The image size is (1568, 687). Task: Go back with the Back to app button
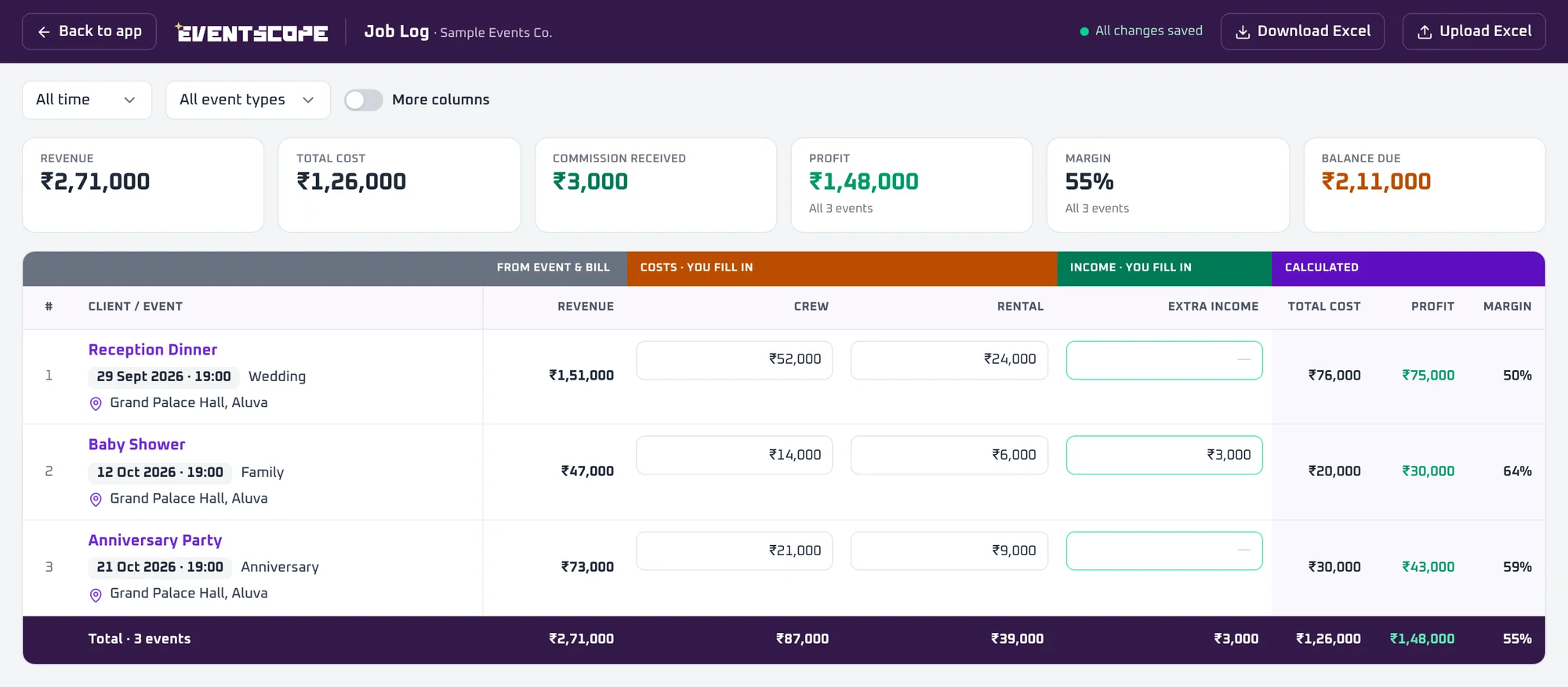pos(89,31)
